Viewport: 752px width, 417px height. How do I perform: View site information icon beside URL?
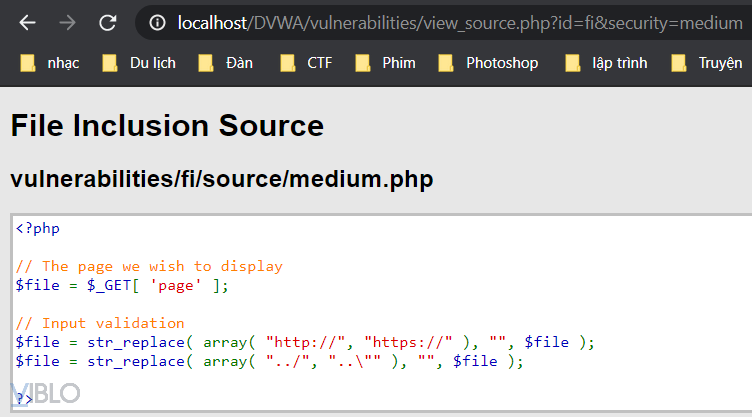click(x=157, y=22)
